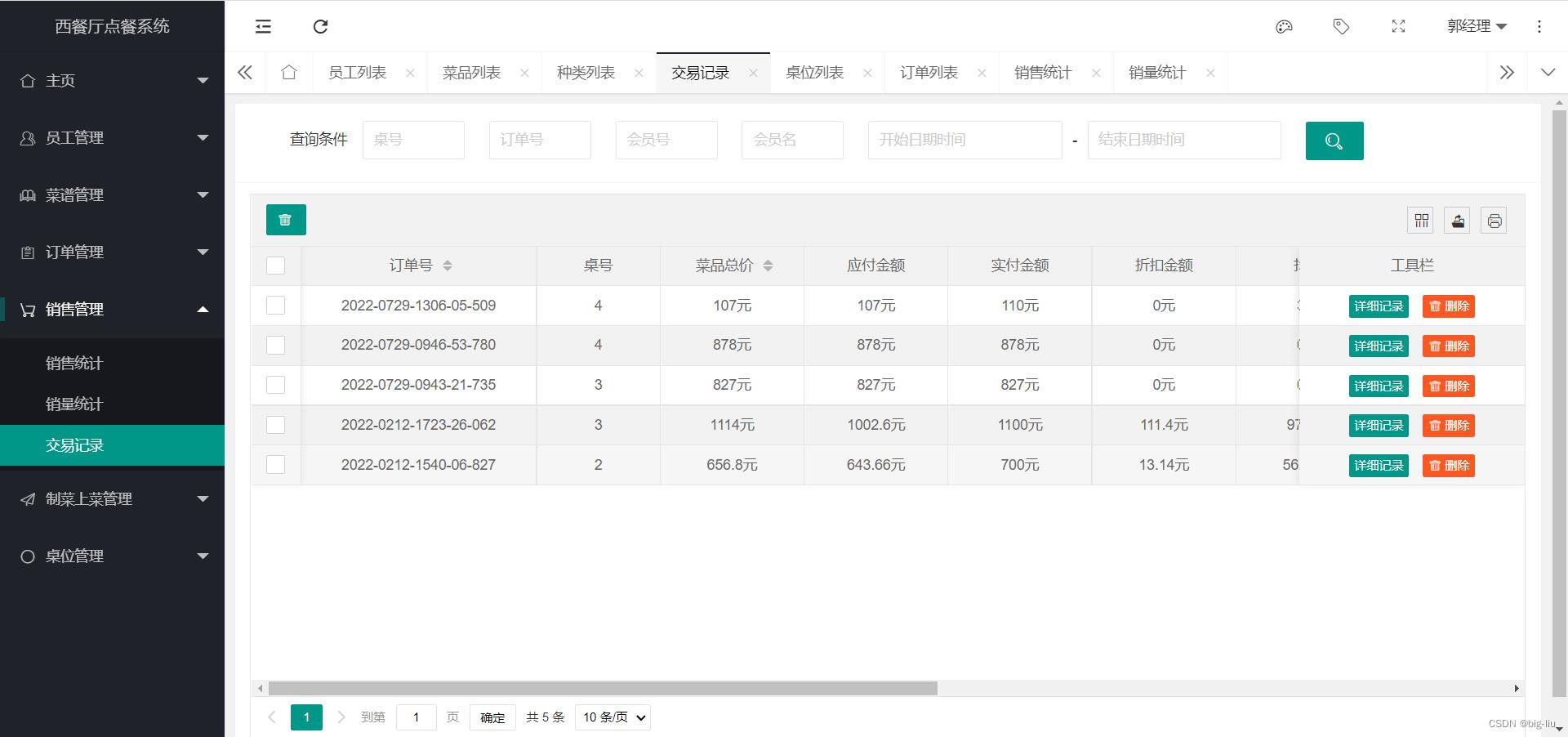This screenshot has height=737, width=1568.
Task: Open the column filter grid icon
Action: [1421, 221]
